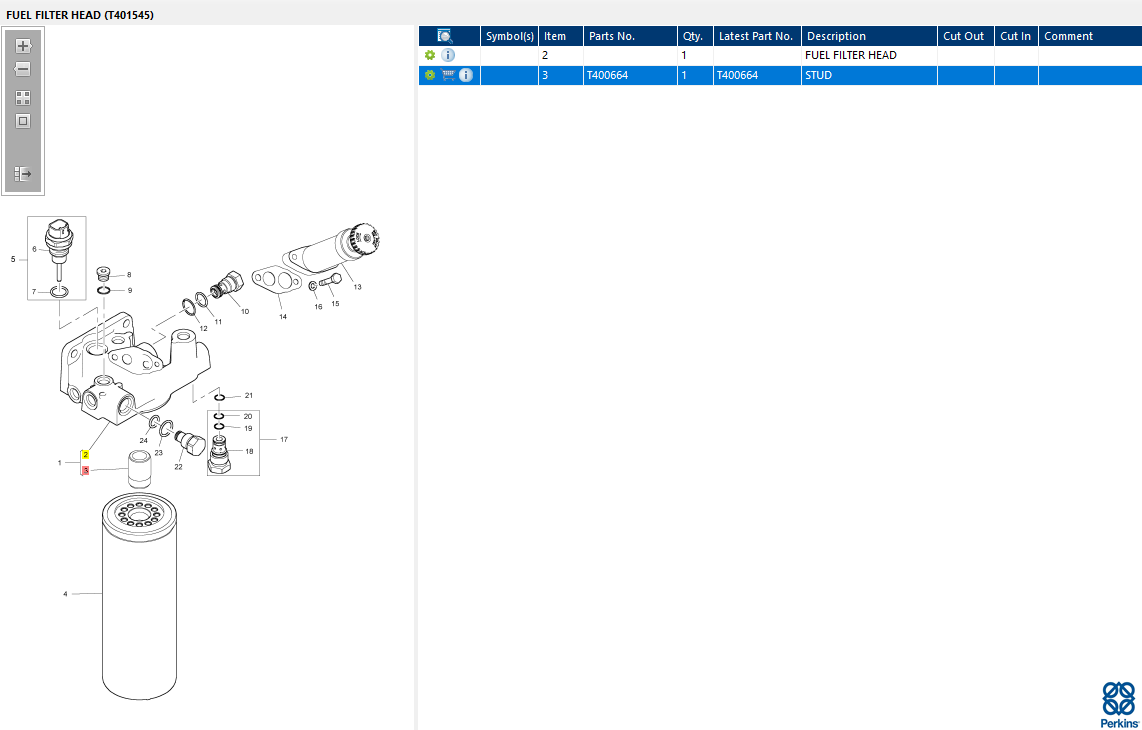This screenshot has width=1142, height=730.
Task: Click callout 22 plug label
Action: [178, 467]
